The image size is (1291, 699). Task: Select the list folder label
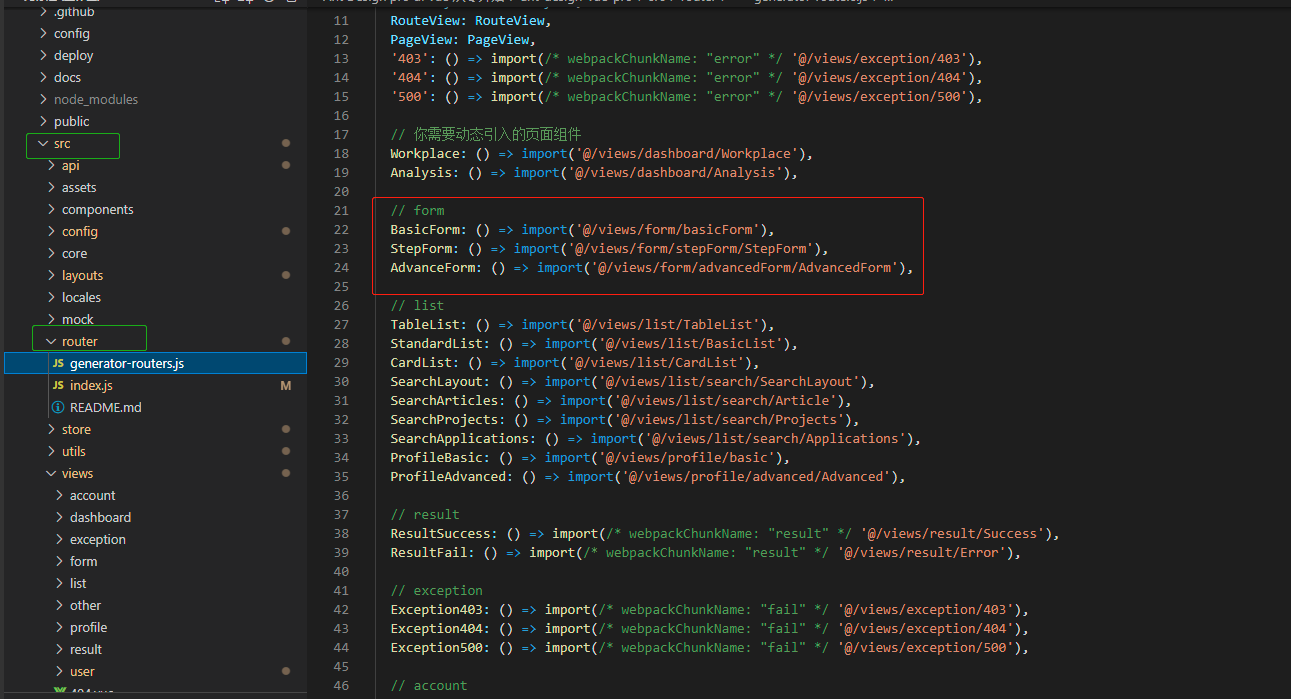pos(78,583)
